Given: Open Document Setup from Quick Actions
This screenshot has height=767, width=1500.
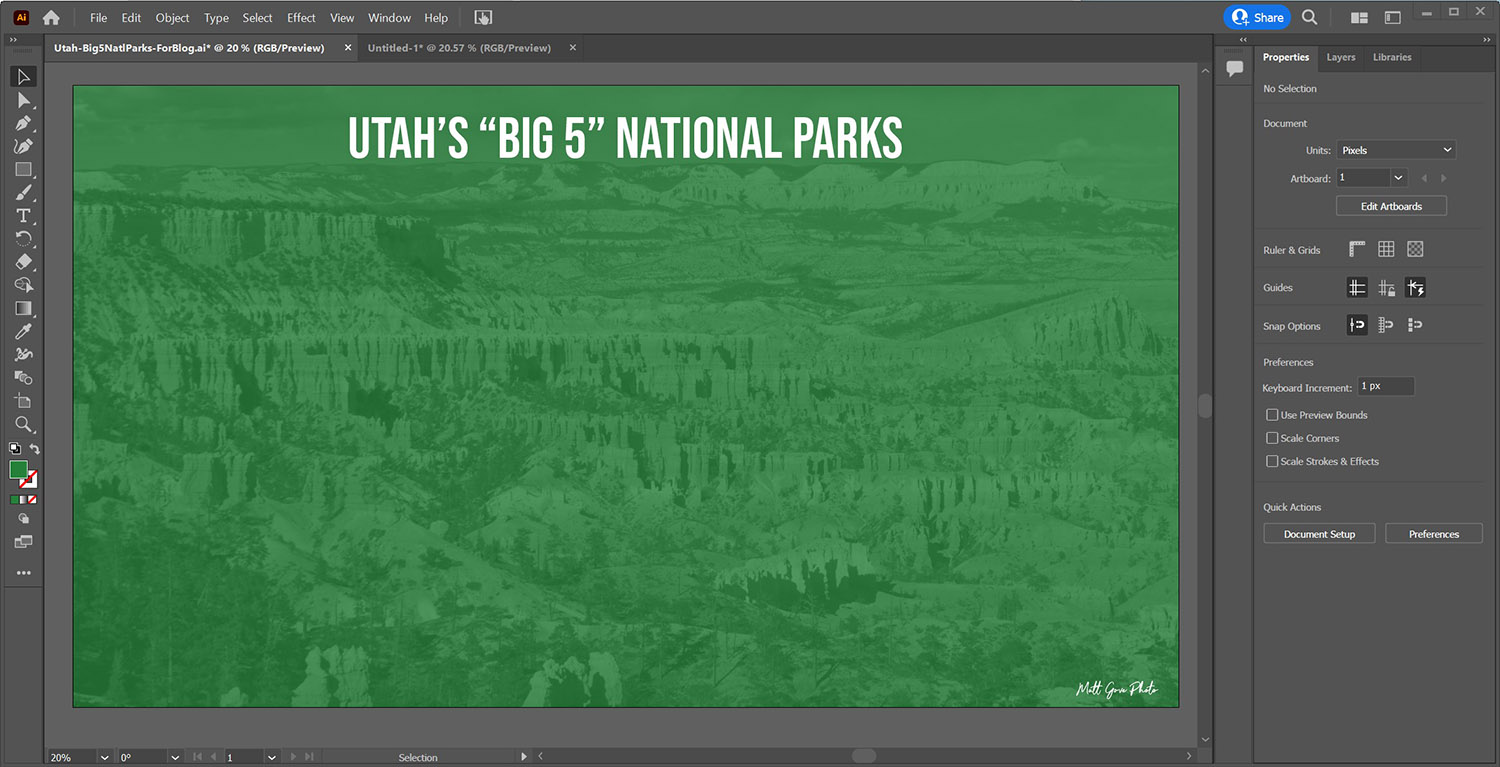Looking at the screenshot, I should pos(1319,534).
